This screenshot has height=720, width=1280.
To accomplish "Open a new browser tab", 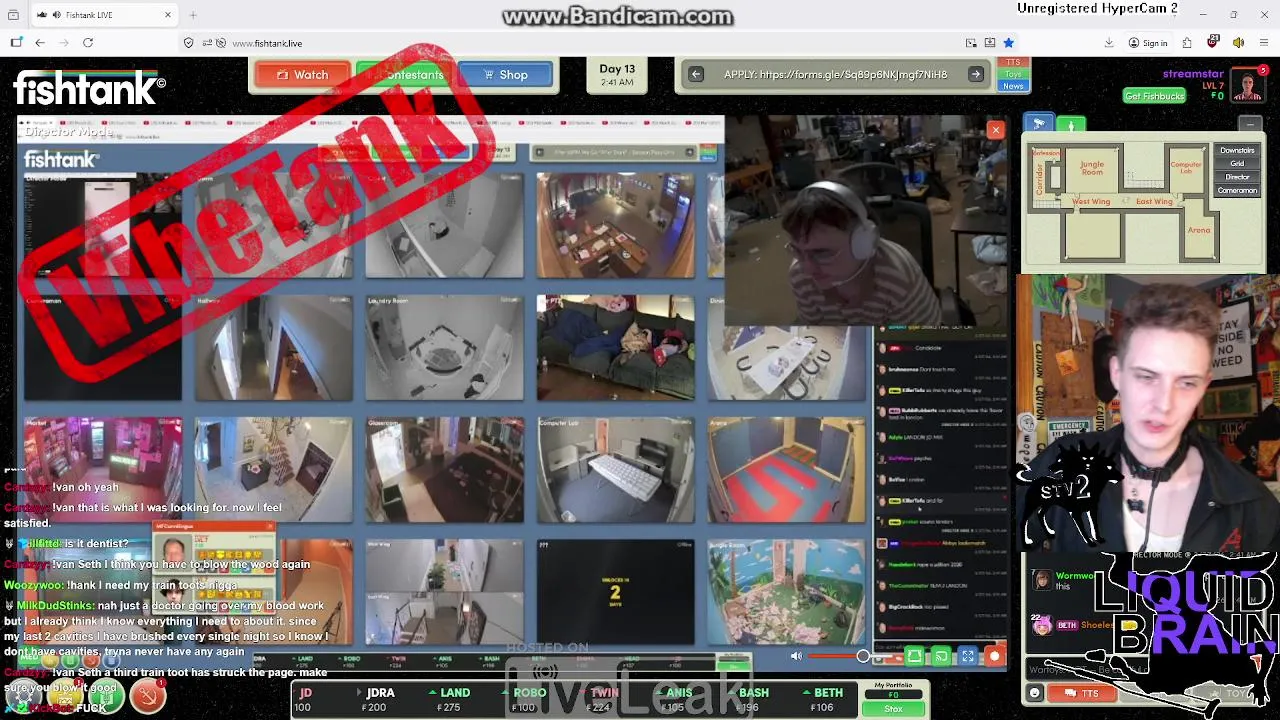I will (193, 15).
